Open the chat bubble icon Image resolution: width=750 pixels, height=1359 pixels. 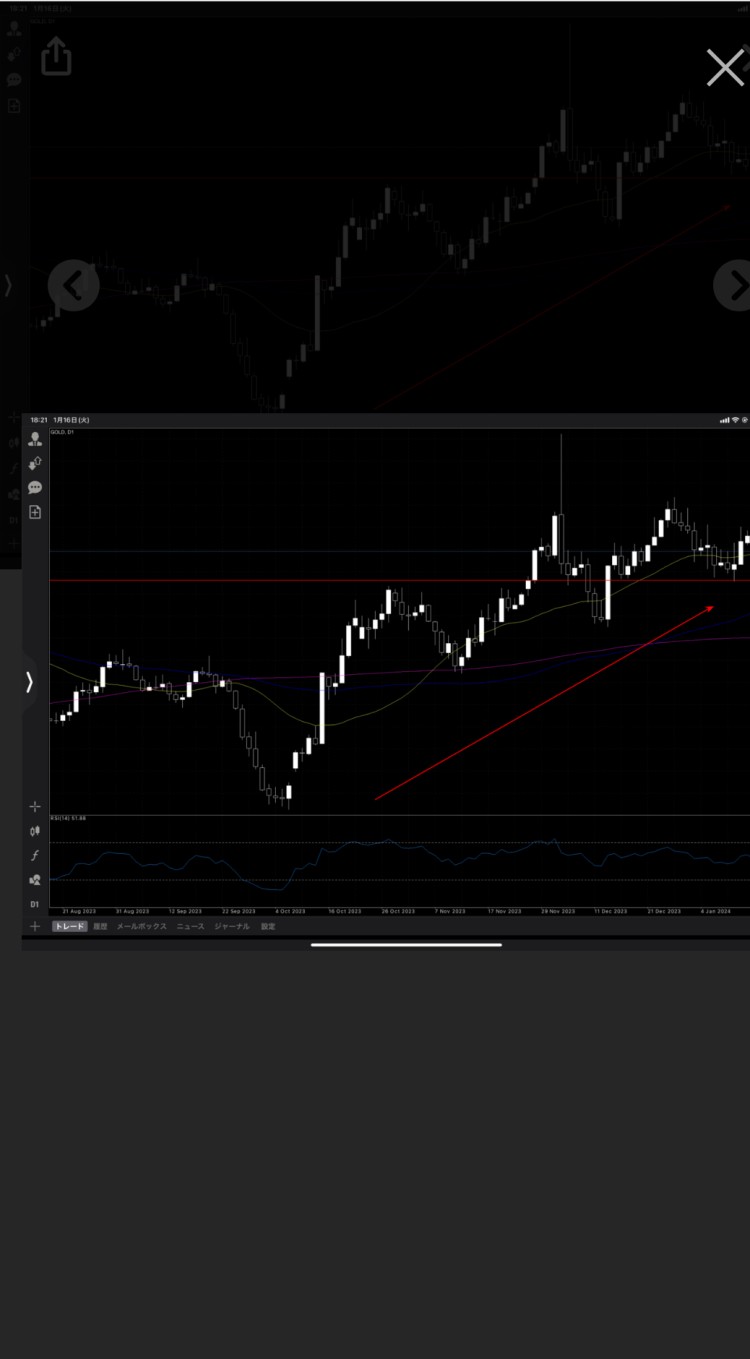35,487
